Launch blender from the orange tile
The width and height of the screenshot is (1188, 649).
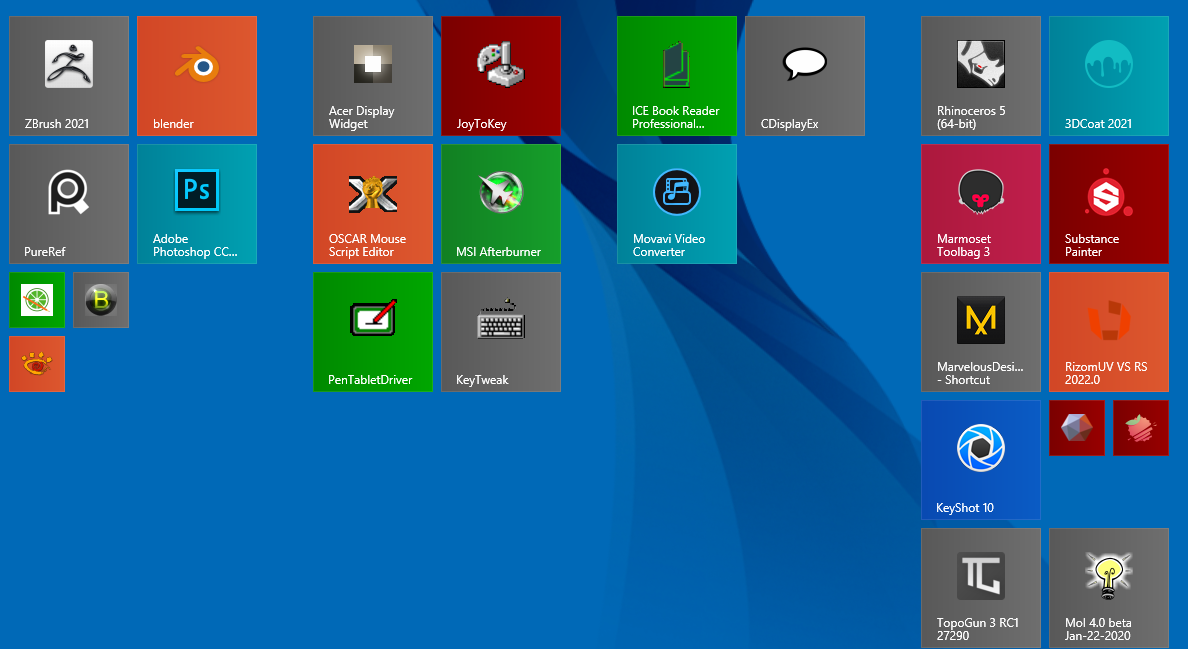197,76
